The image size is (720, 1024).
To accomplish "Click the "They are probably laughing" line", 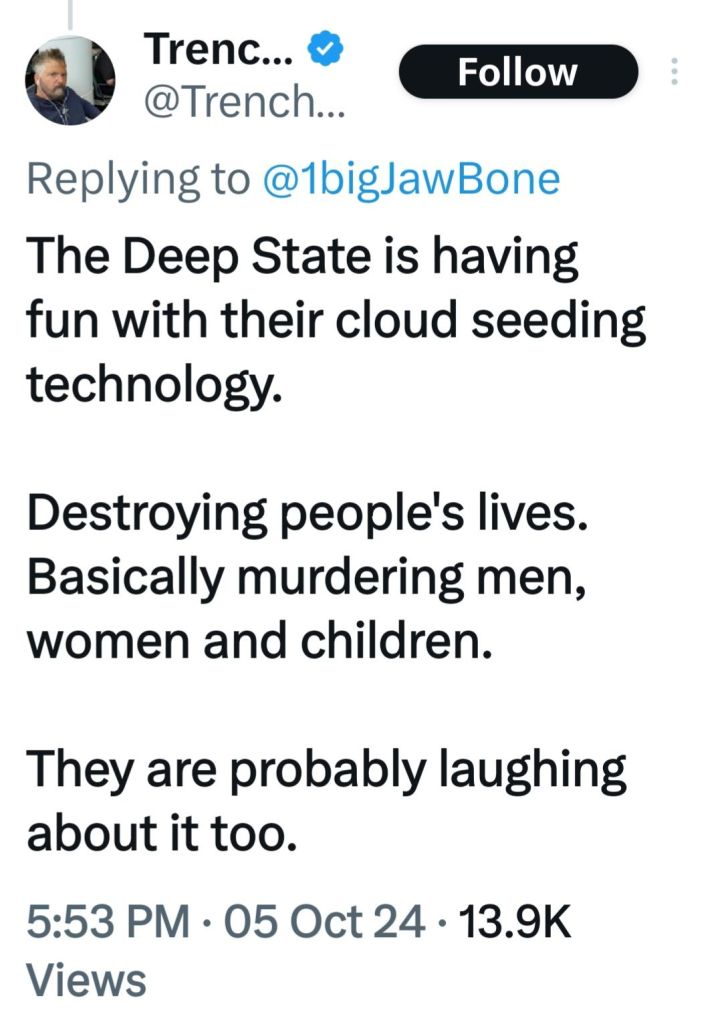I will [326, 771].
